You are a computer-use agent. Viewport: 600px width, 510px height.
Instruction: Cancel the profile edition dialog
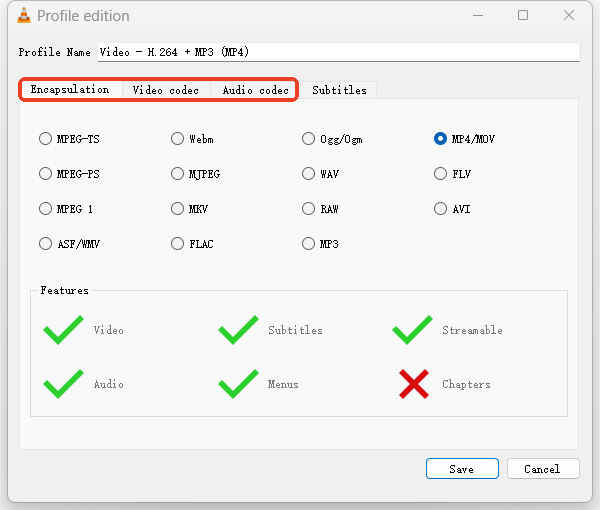click(x=542, y=468)
